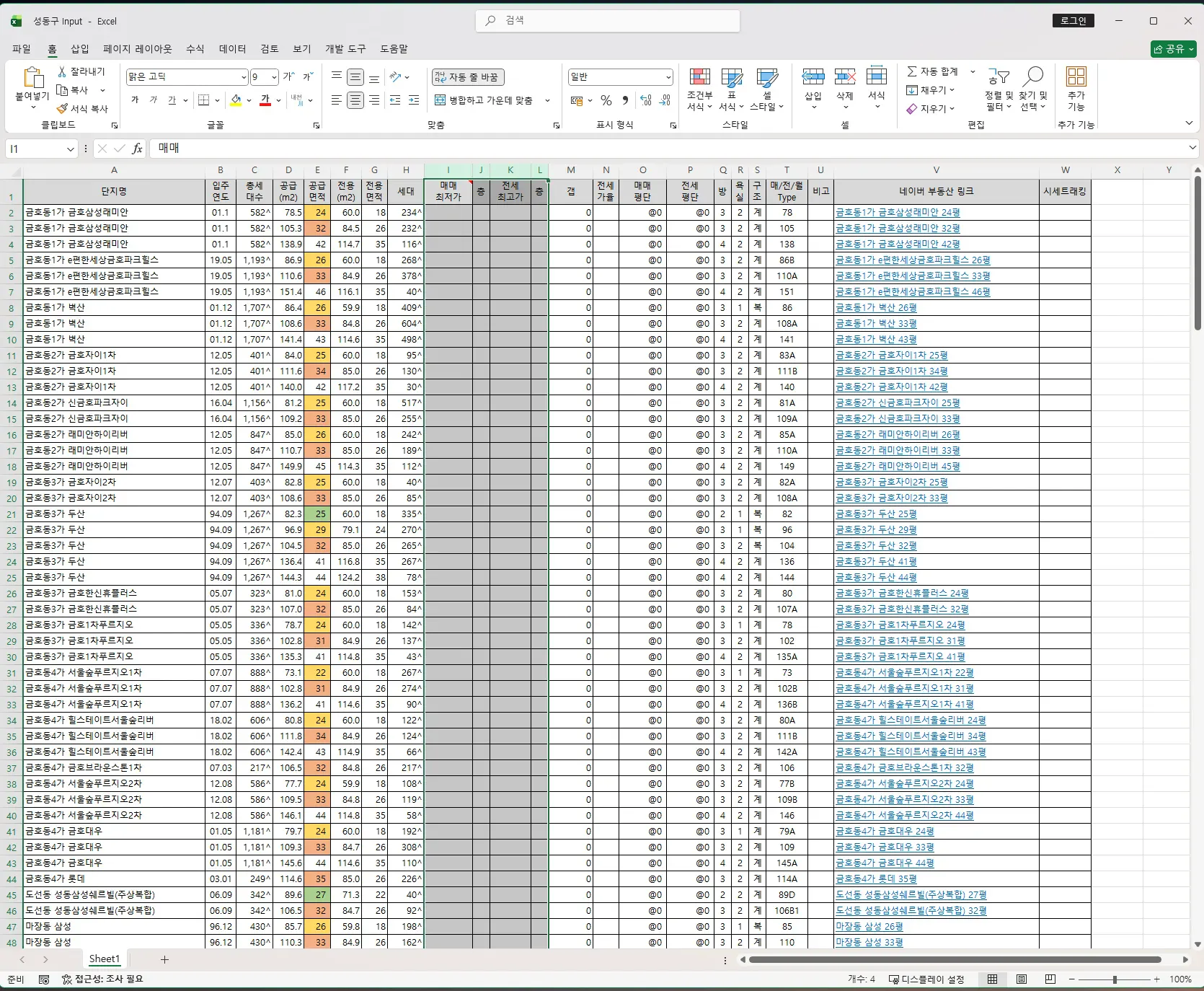This screenshot has height=991, width=1204.
Task: Toggle middle vertical alignment
Action: (355, 76)
